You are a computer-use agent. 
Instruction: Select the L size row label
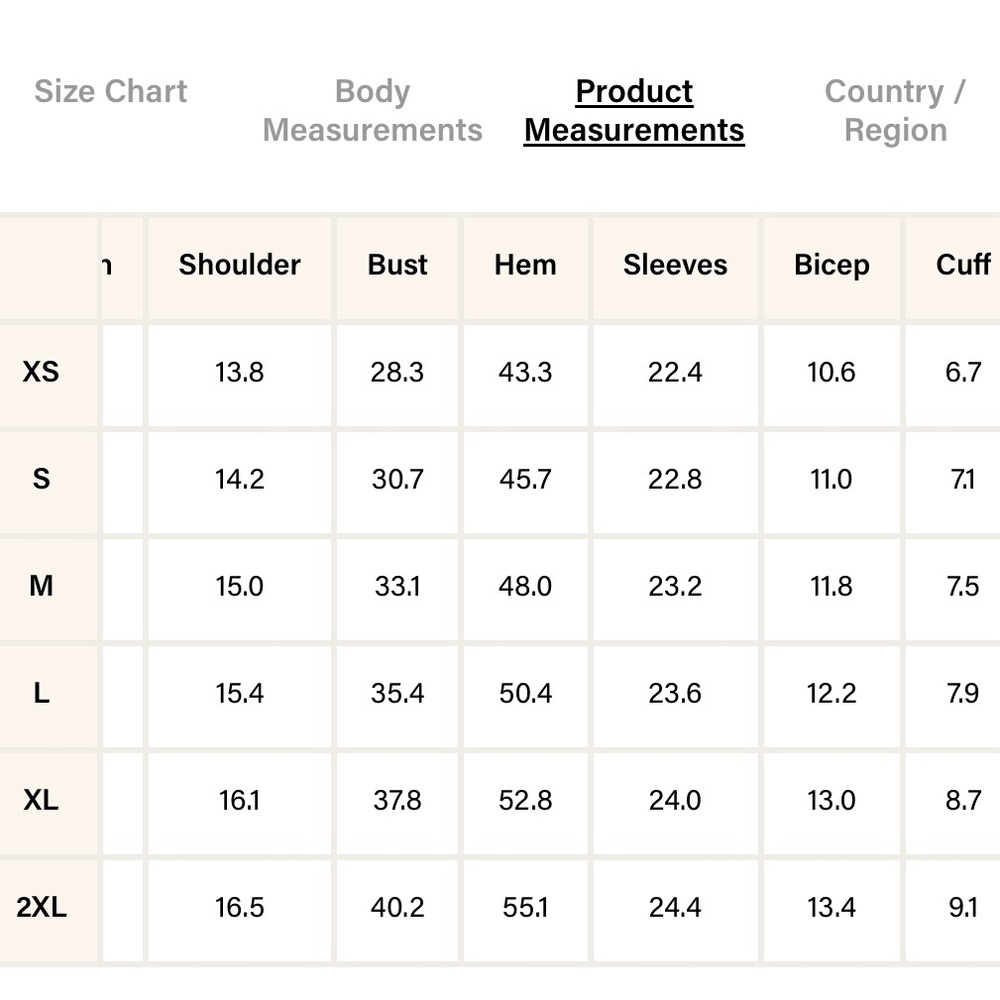click(x=41, y=693)
